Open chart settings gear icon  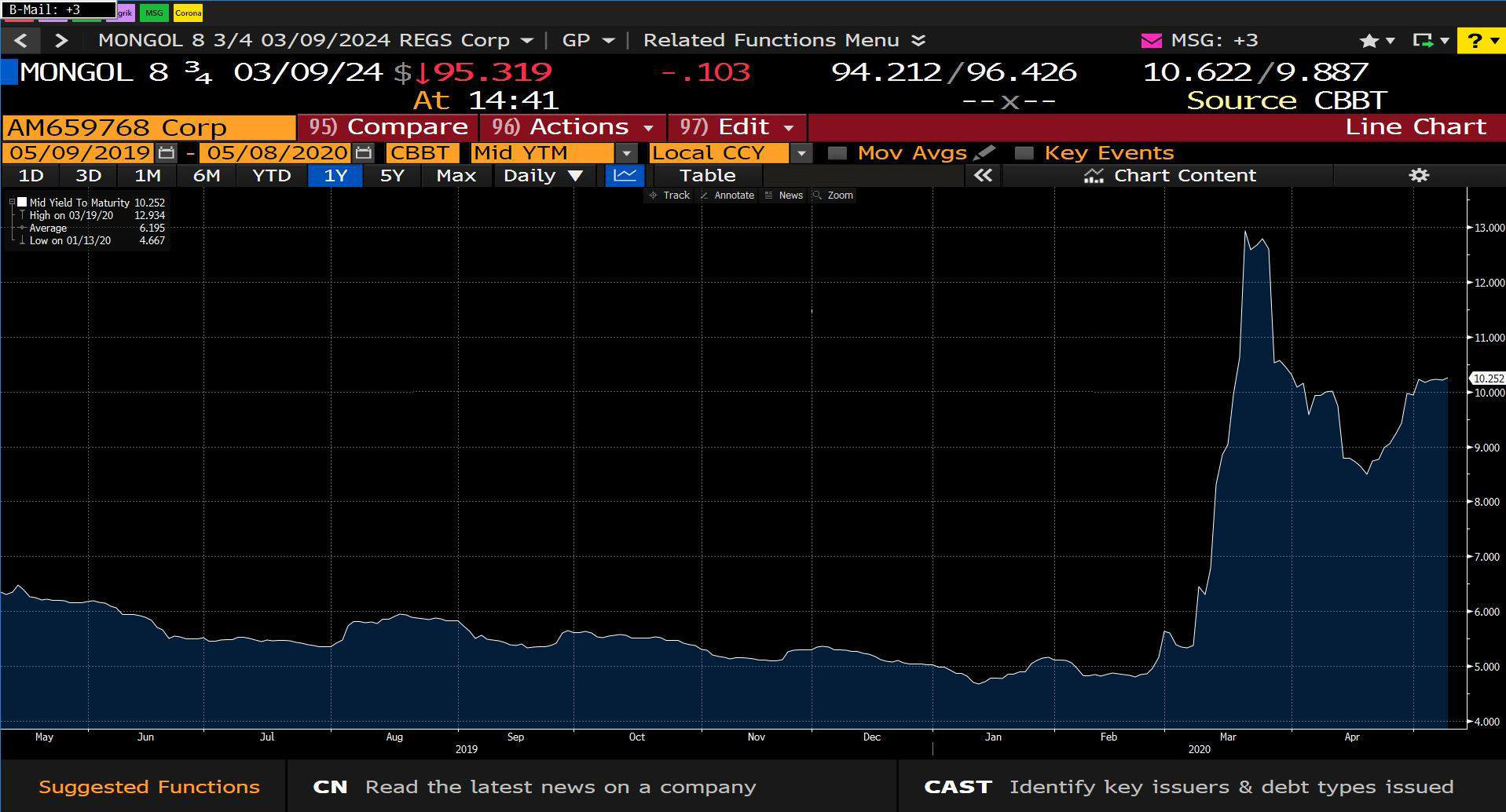point(1419,175)
